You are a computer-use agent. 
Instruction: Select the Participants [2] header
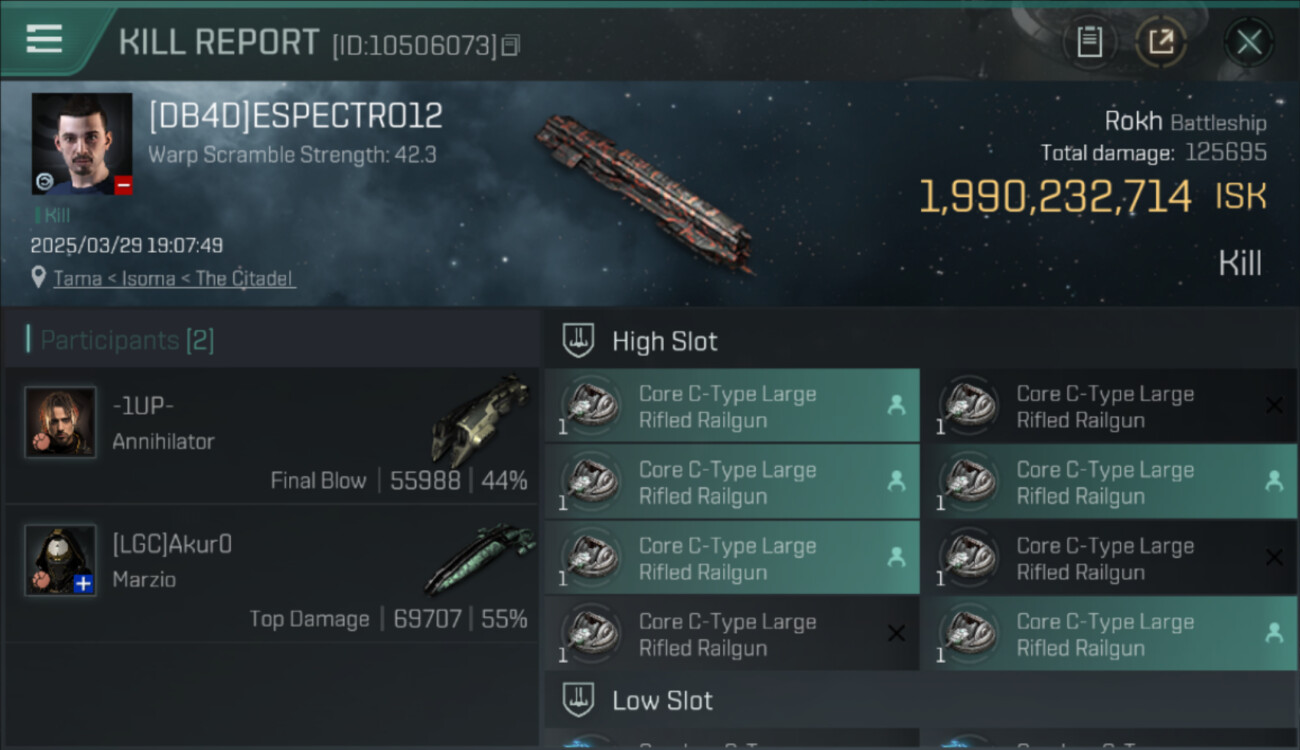[x=127, y=340]
